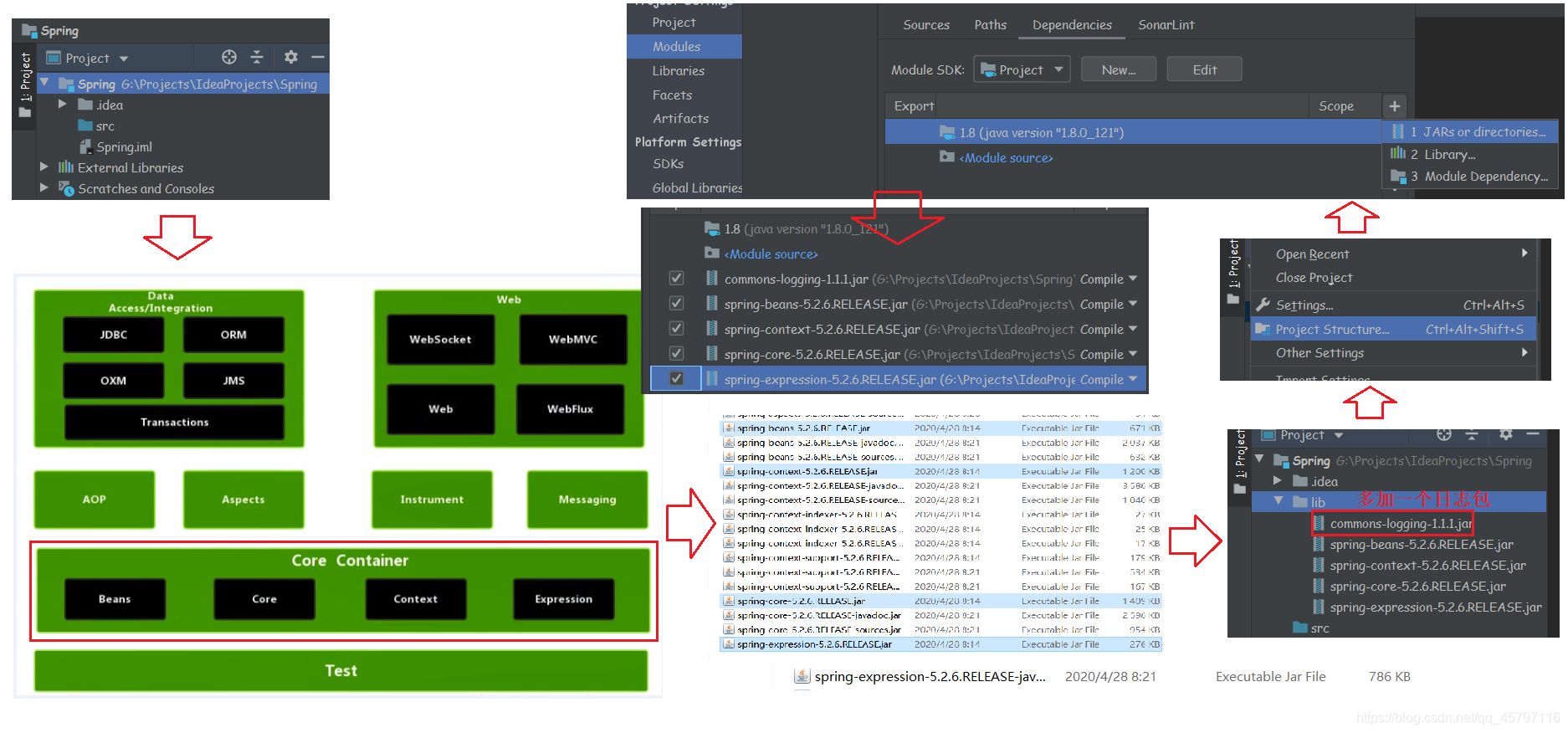Click the Export column header
Viewport: 1568px width, 733px height.
[x=914, y=106]
